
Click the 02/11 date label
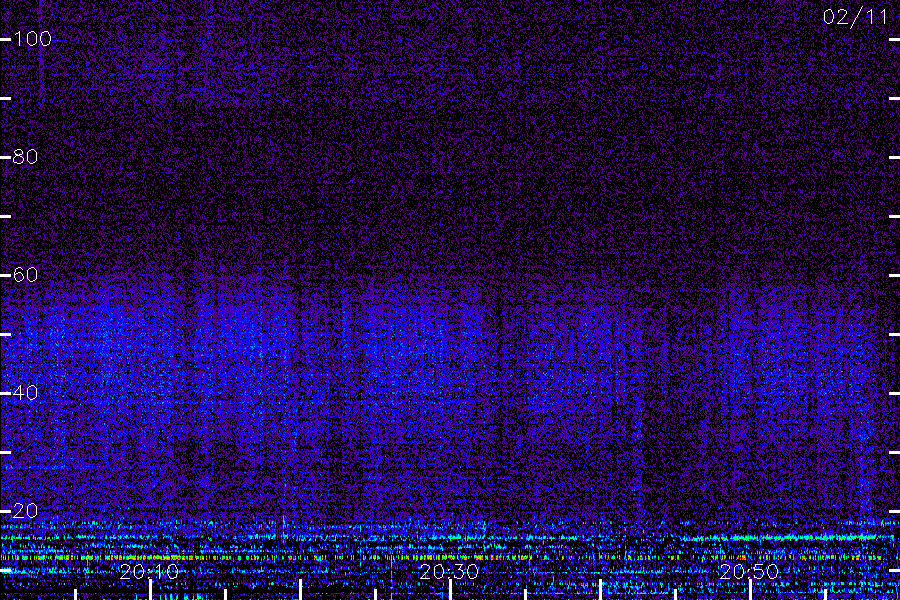[x=855, y=17]
